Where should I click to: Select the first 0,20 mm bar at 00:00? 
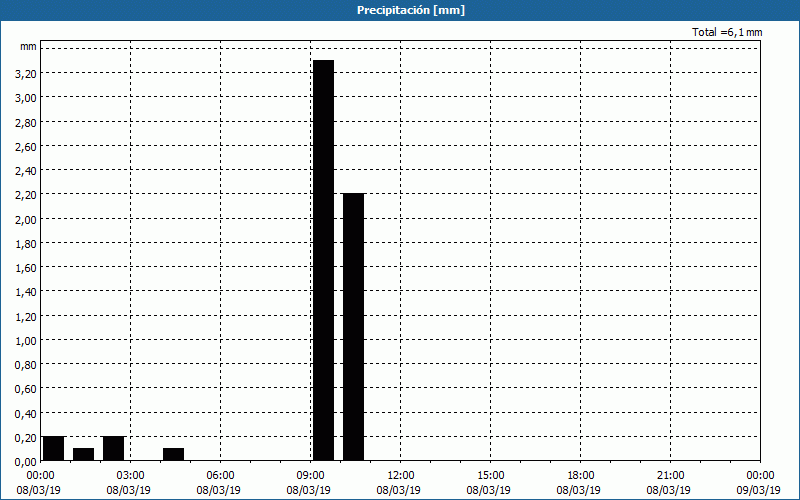pos(54,448)
